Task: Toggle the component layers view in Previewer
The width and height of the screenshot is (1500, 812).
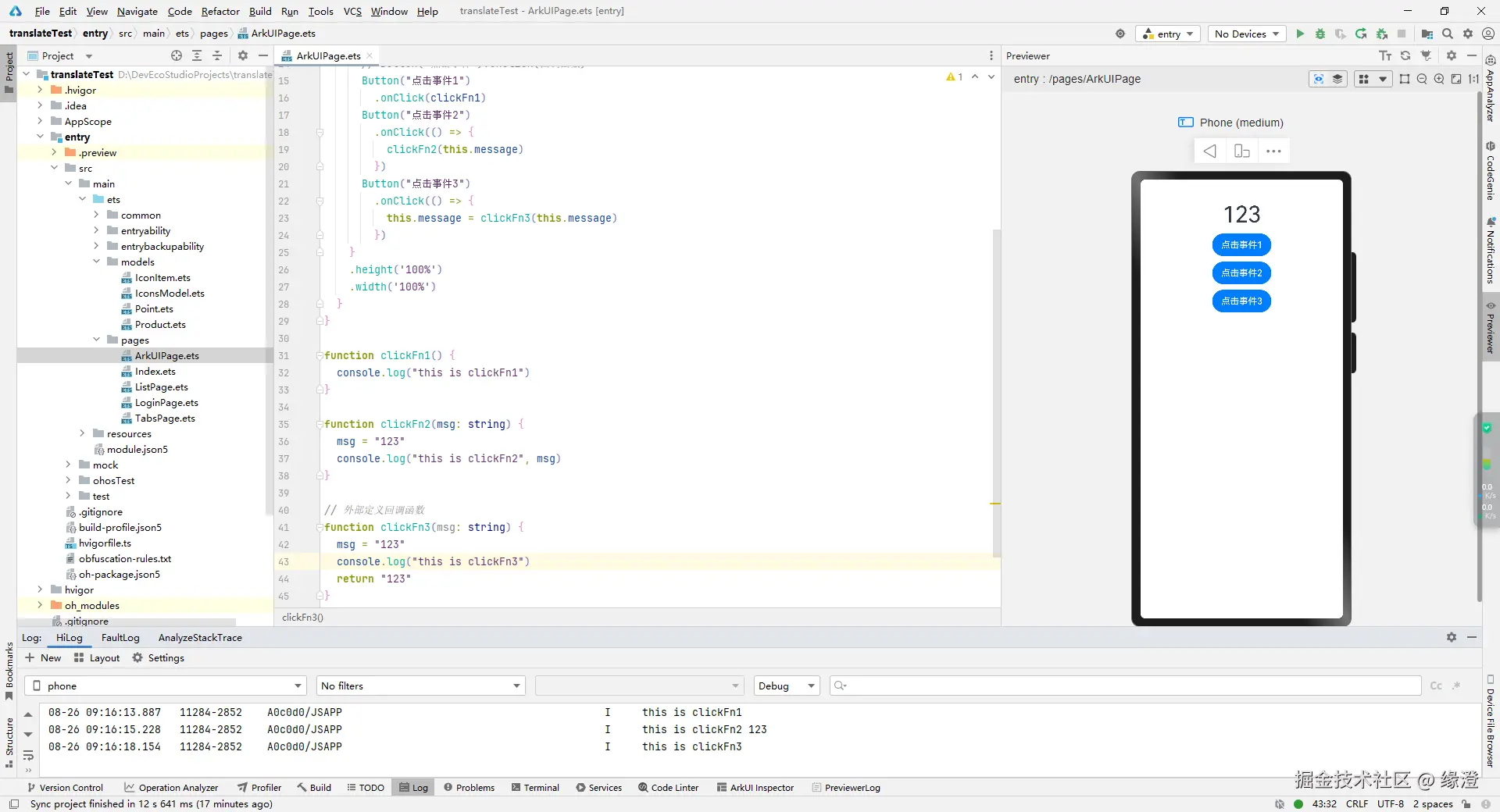Action: 1337,79
